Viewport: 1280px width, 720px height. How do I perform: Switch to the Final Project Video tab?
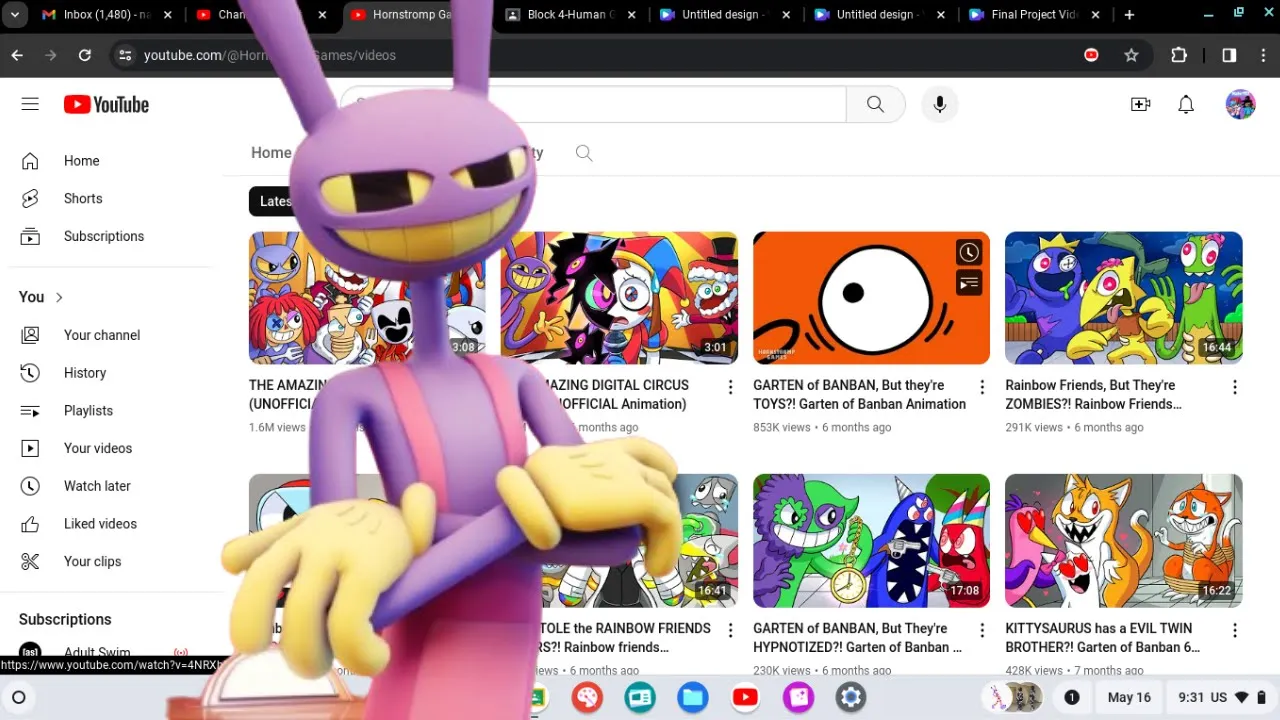[x=1034, y=15]
